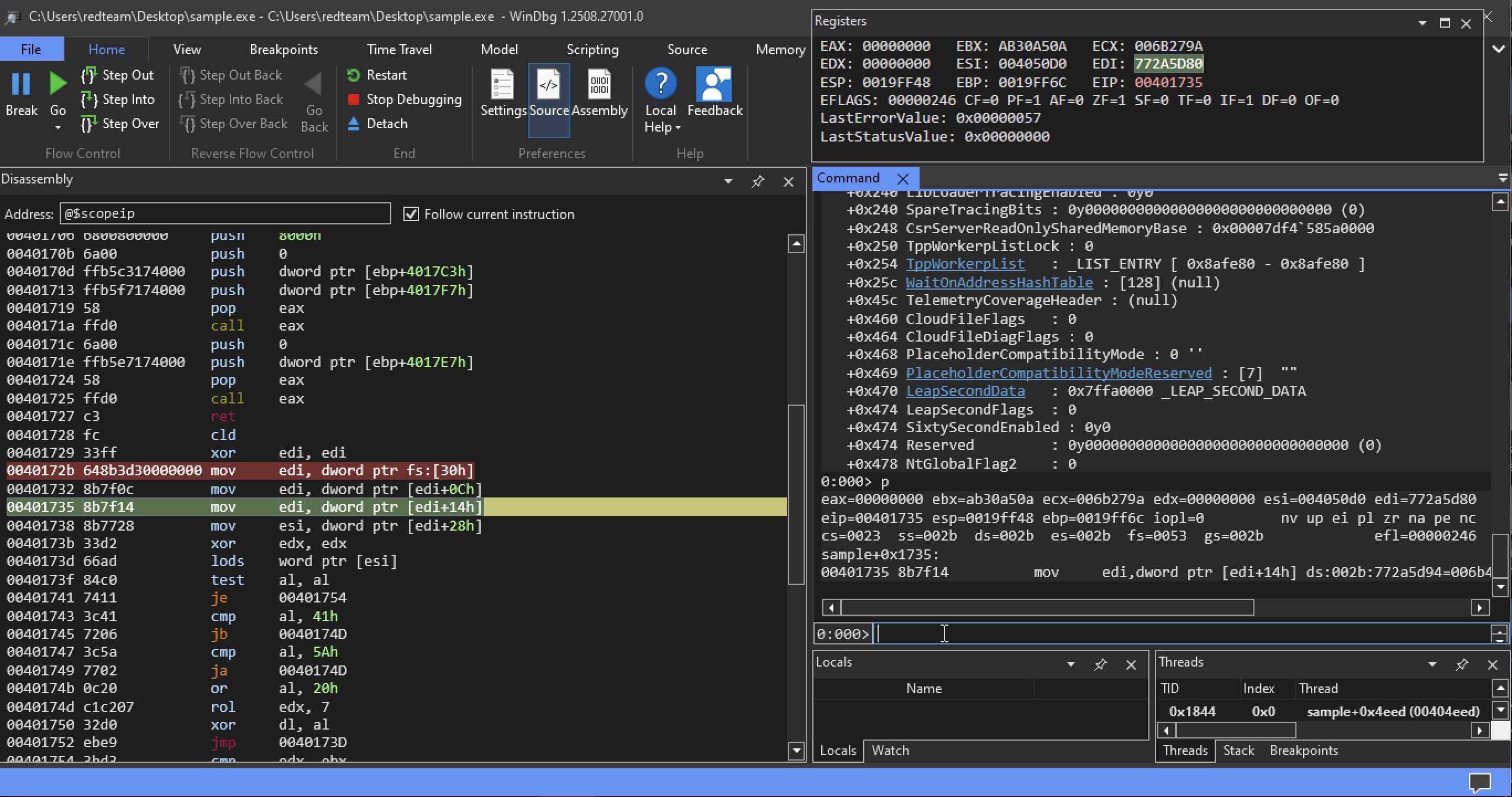
Task: Click the WaitOnAddressHashTable link
Action: 999,282
